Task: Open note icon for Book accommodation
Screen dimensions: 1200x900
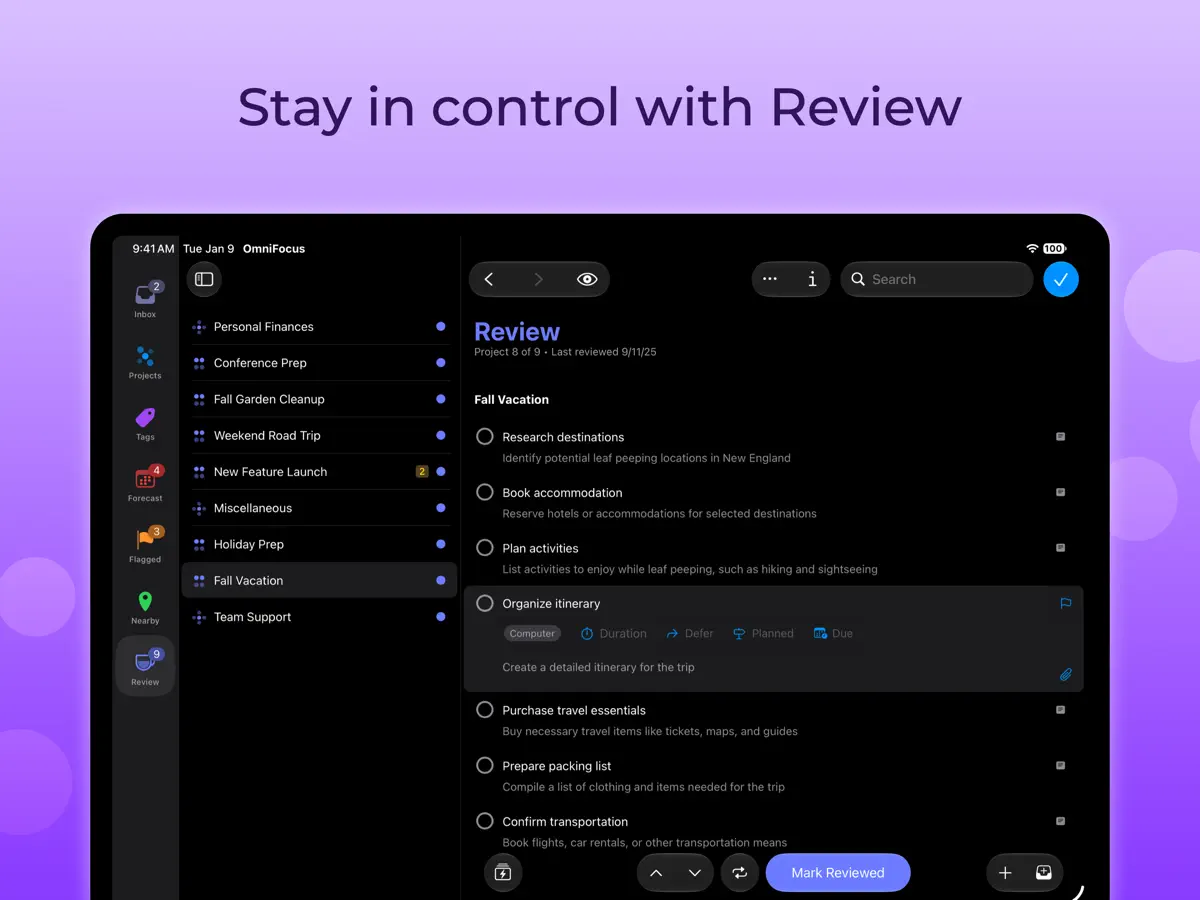Action: pyautogui.click(x=1061, y=492)
